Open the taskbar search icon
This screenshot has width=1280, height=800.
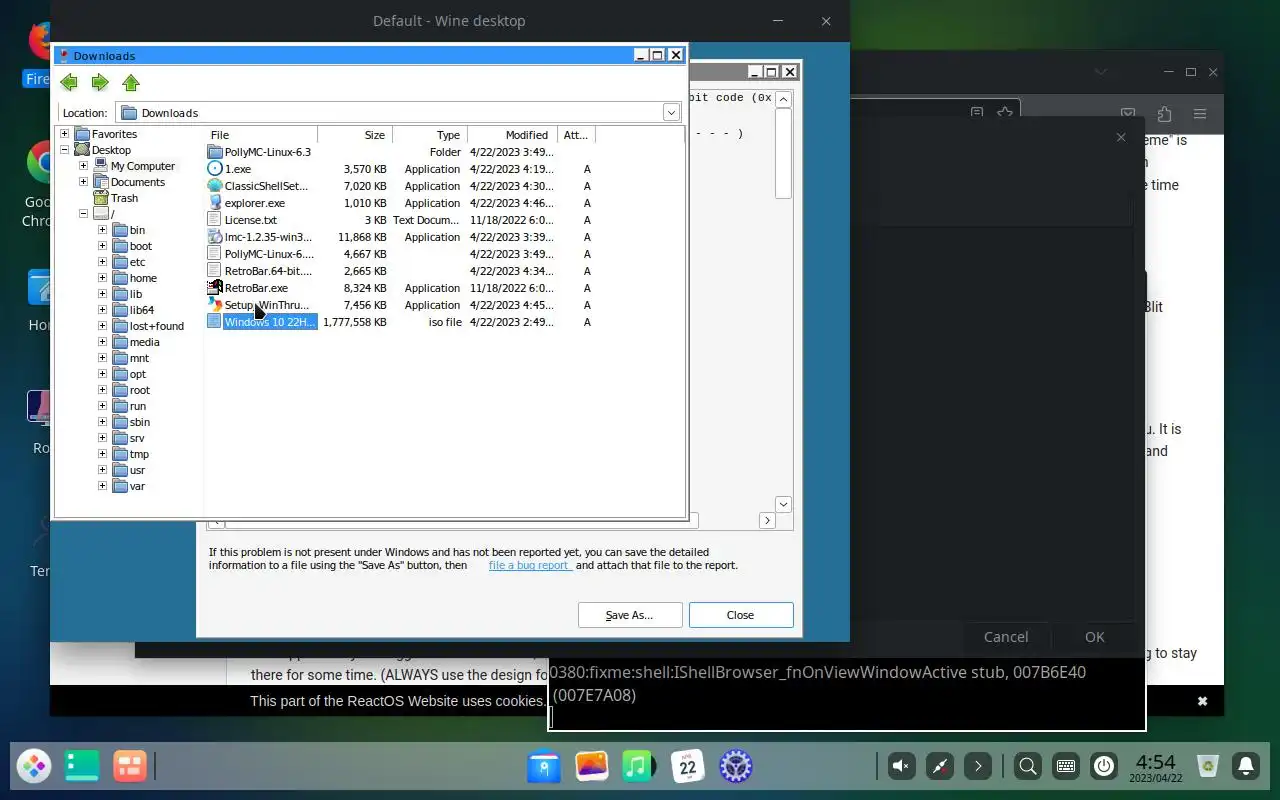1027,766
